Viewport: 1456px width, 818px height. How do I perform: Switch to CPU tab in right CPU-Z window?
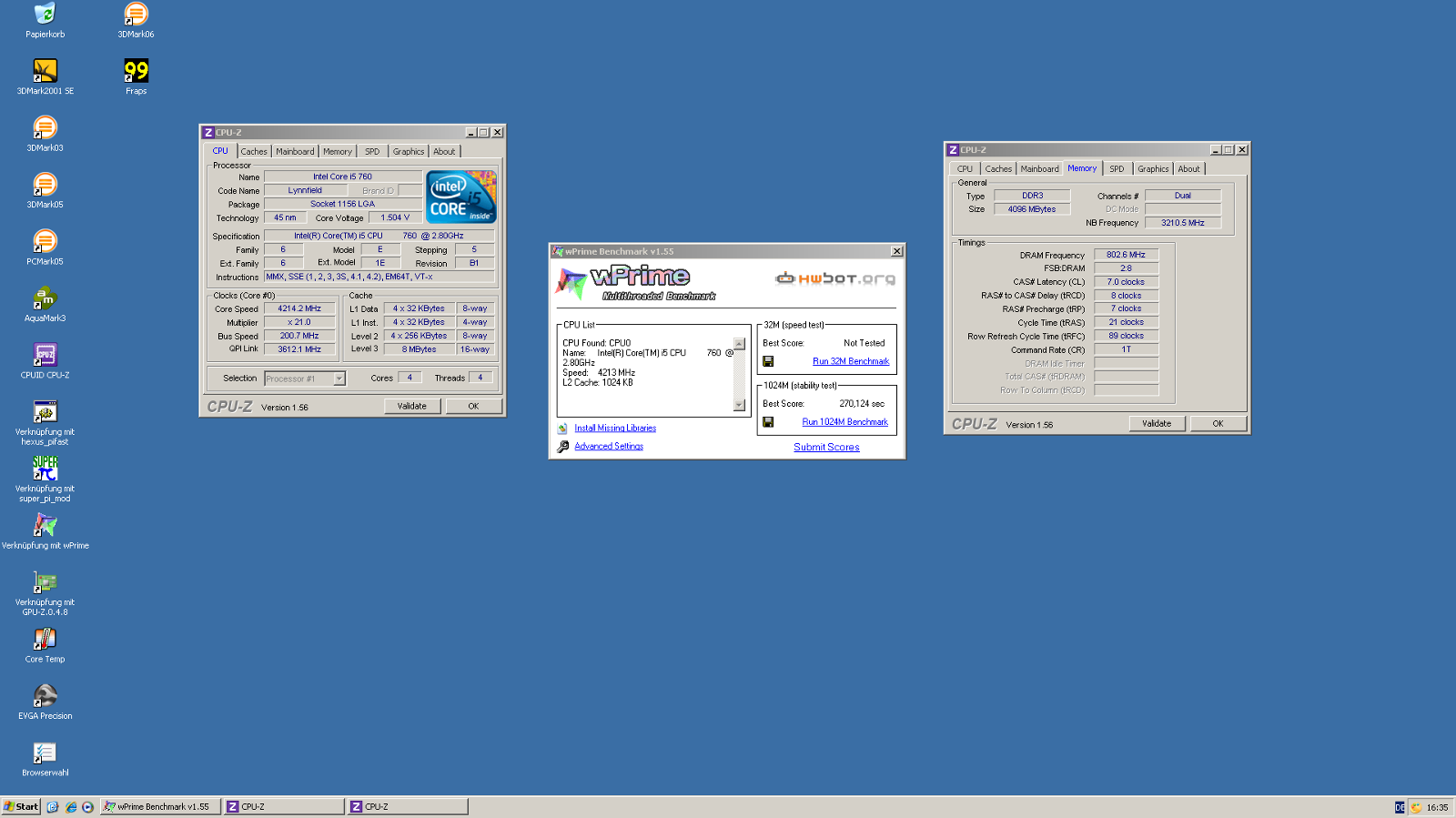[x=965, y=169]
